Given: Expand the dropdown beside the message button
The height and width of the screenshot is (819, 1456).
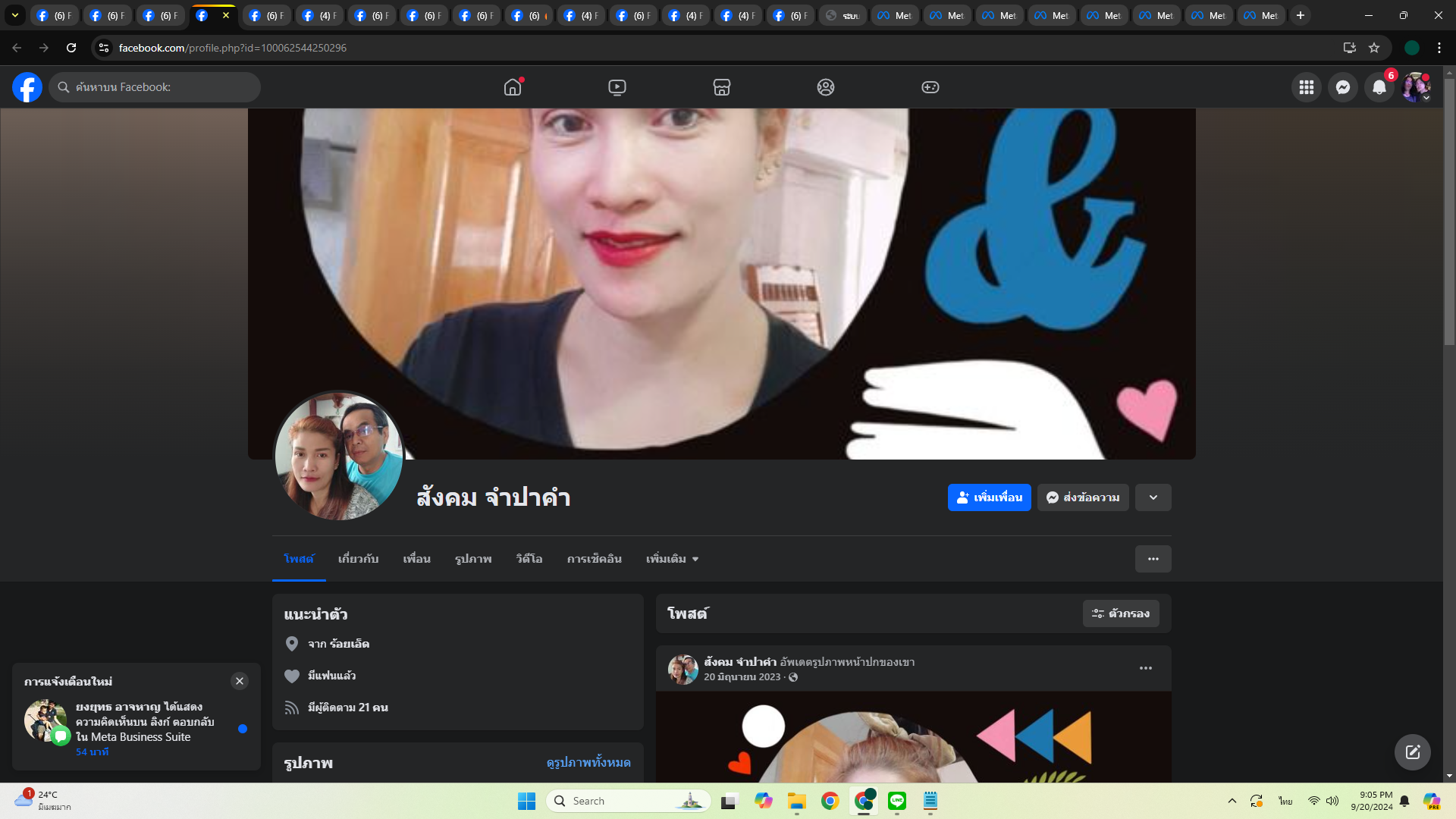Looking at the screenshot, I should click(1153, 497).
